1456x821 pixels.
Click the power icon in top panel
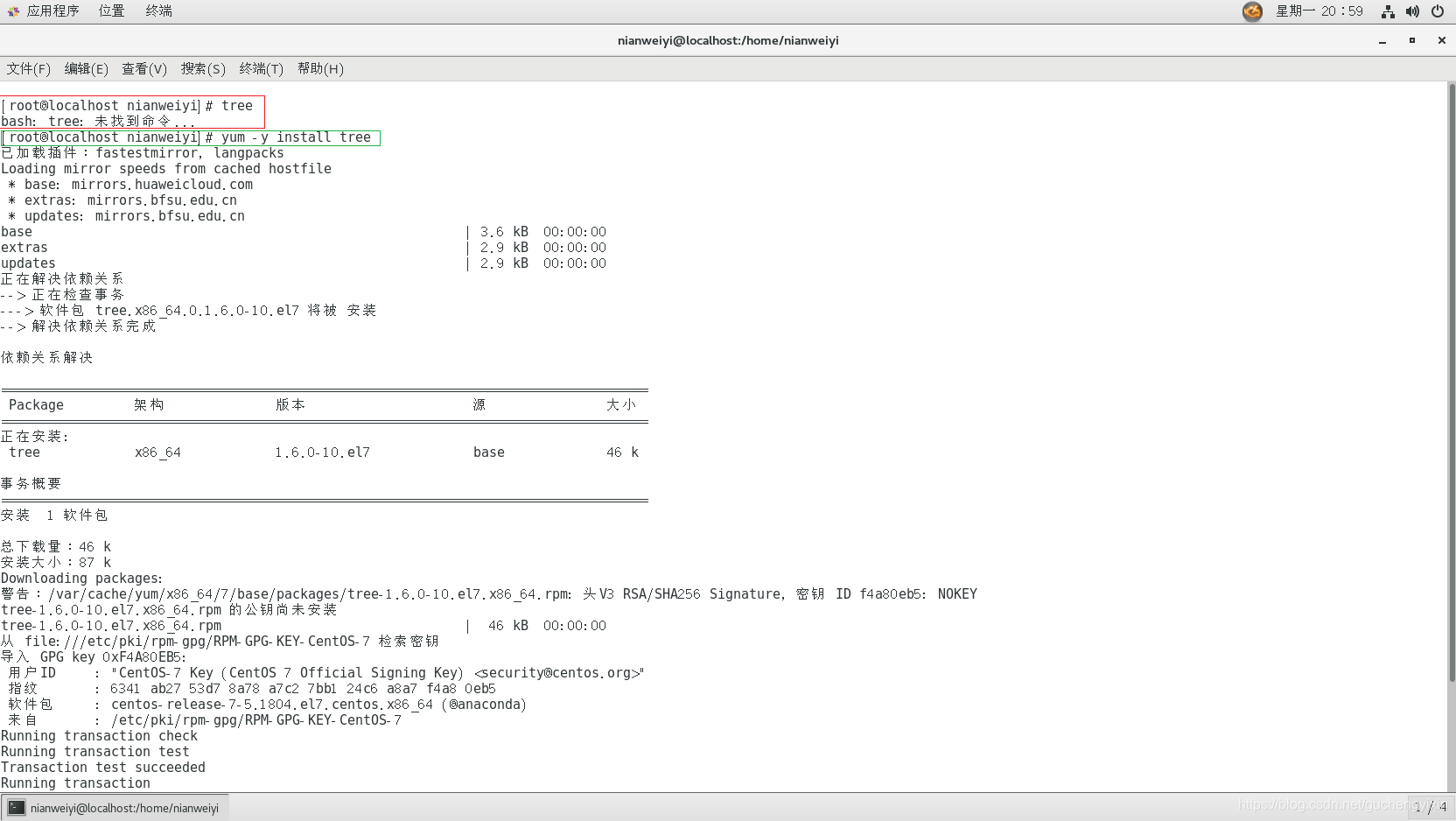pos(1437,11)
